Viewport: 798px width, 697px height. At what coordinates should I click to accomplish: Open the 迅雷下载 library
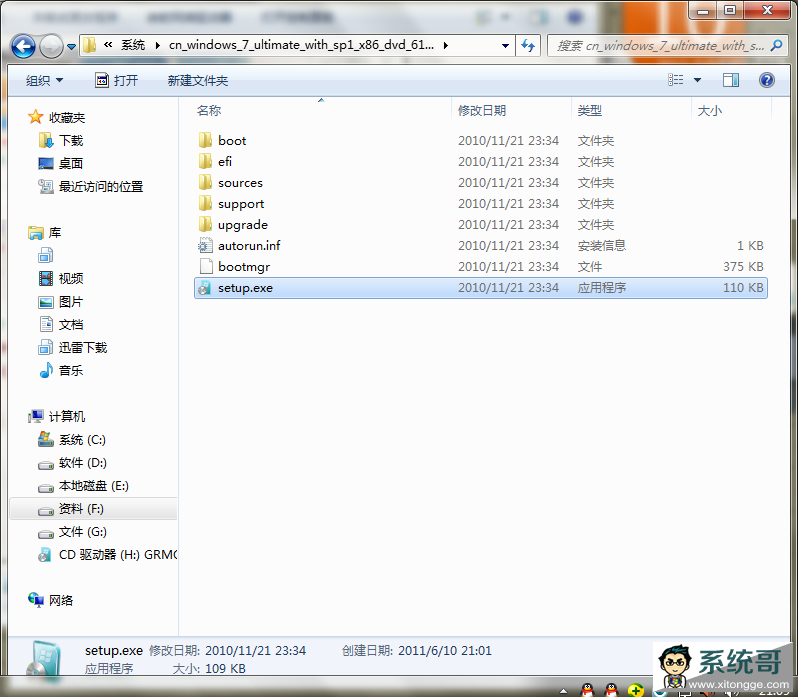click(83, 347)
